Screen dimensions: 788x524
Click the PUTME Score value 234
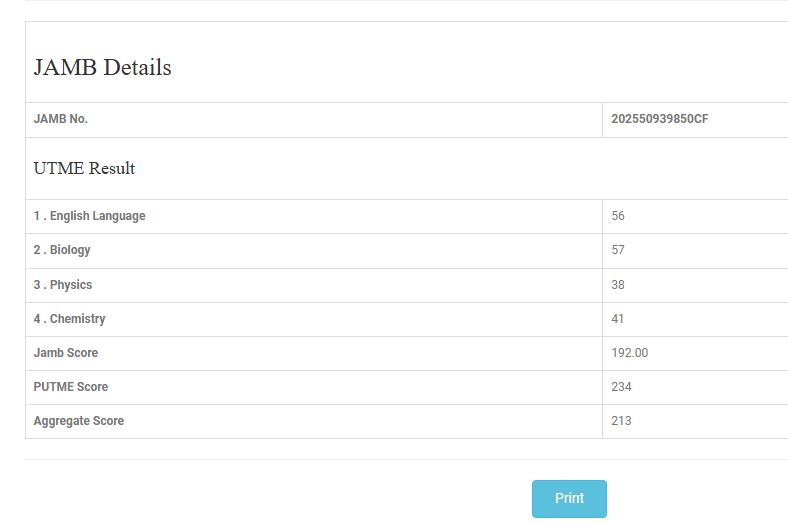pos(622,387)
